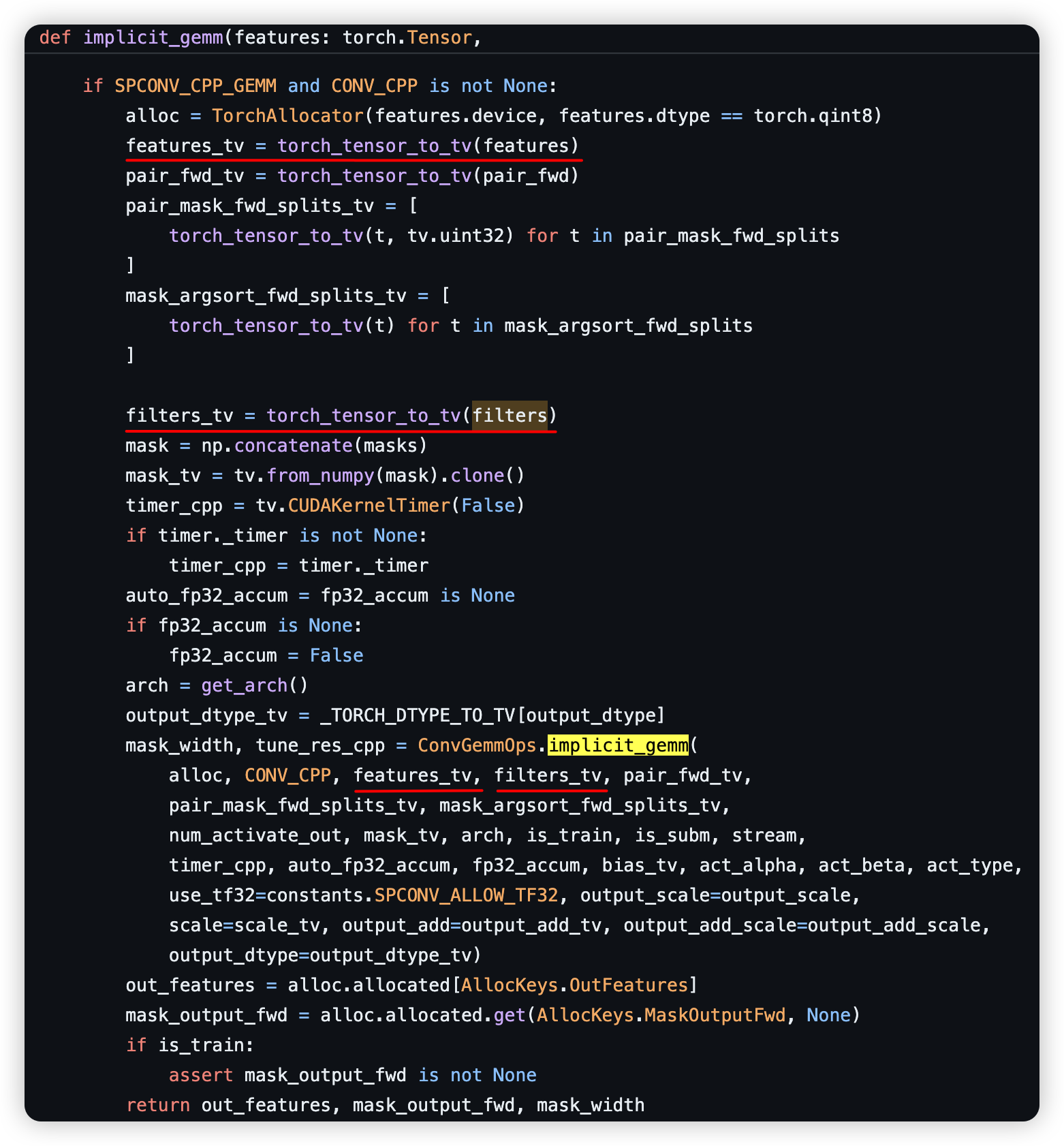Click 'OutFeatures' in AllocKeys.OutFeatures

click(629, 985)
